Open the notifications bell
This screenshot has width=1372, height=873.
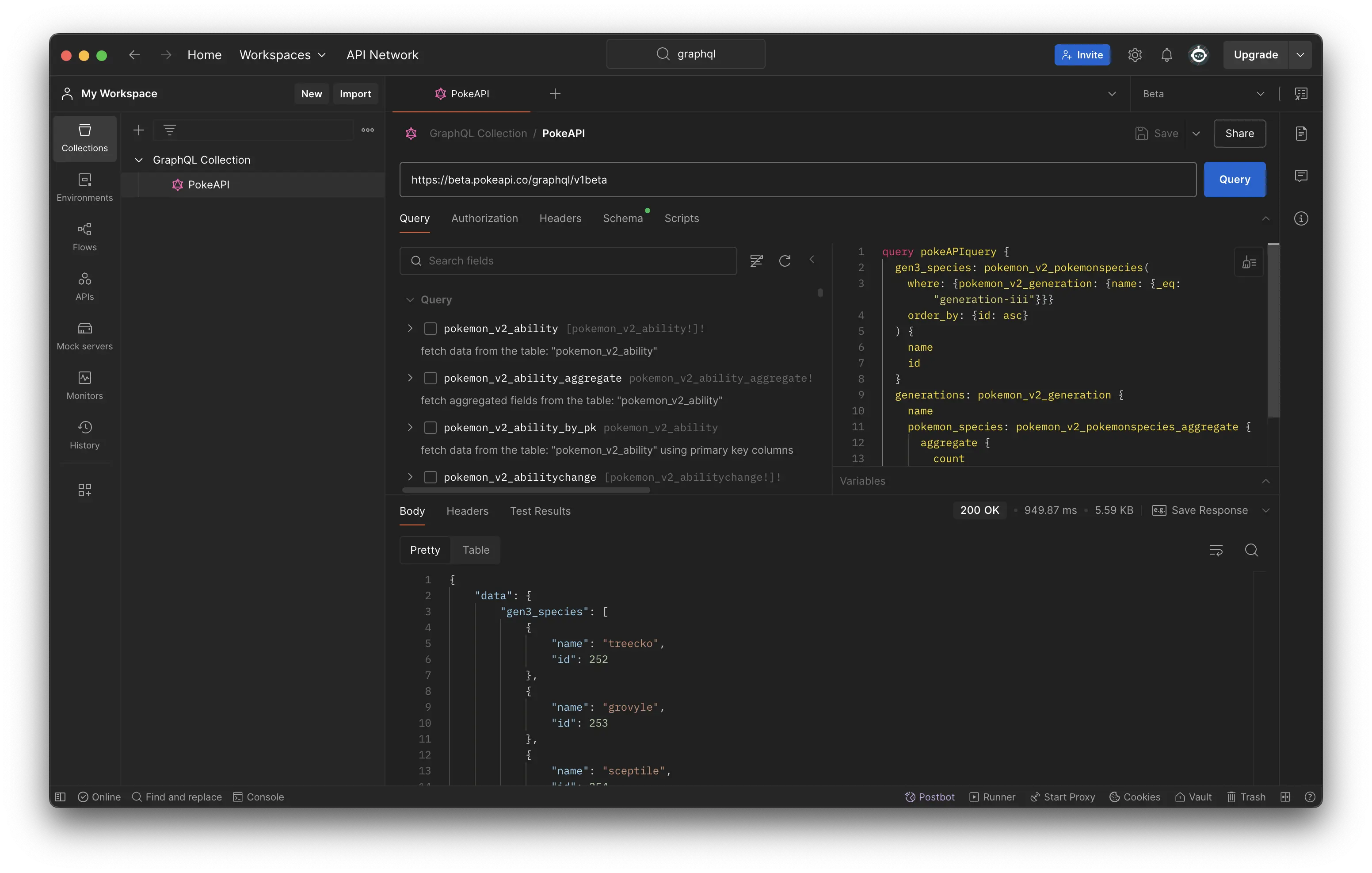point(1166,55)
